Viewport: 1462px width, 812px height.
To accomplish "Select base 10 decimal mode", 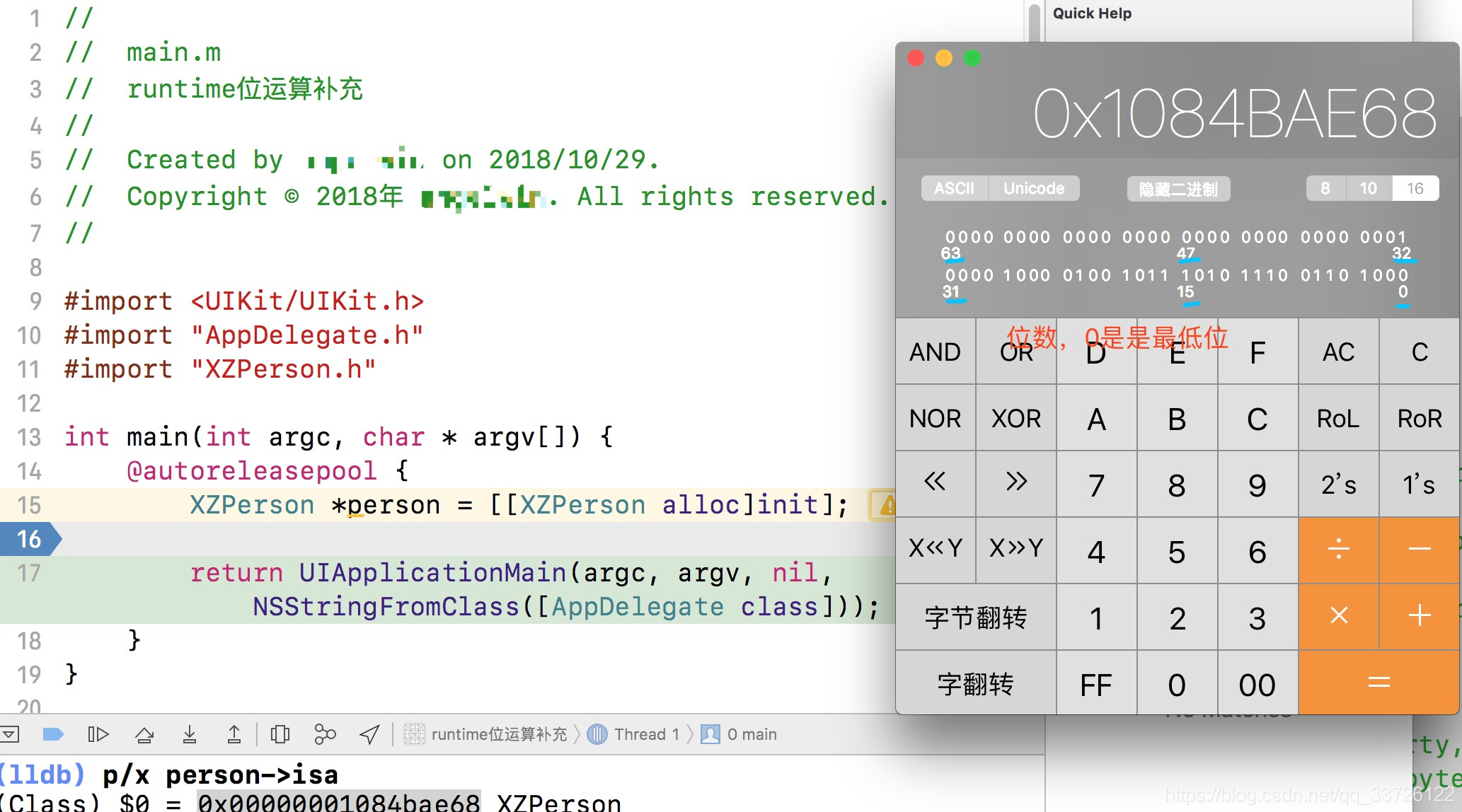I will coord(1369,188).
